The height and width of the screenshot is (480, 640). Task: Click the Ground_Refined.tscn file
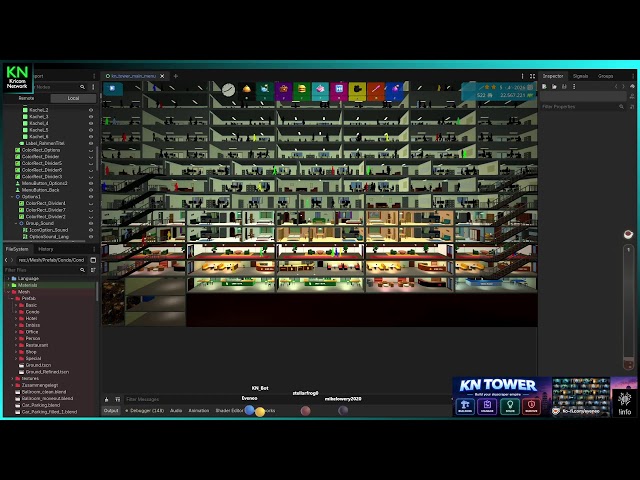click(x=47, y=372)
